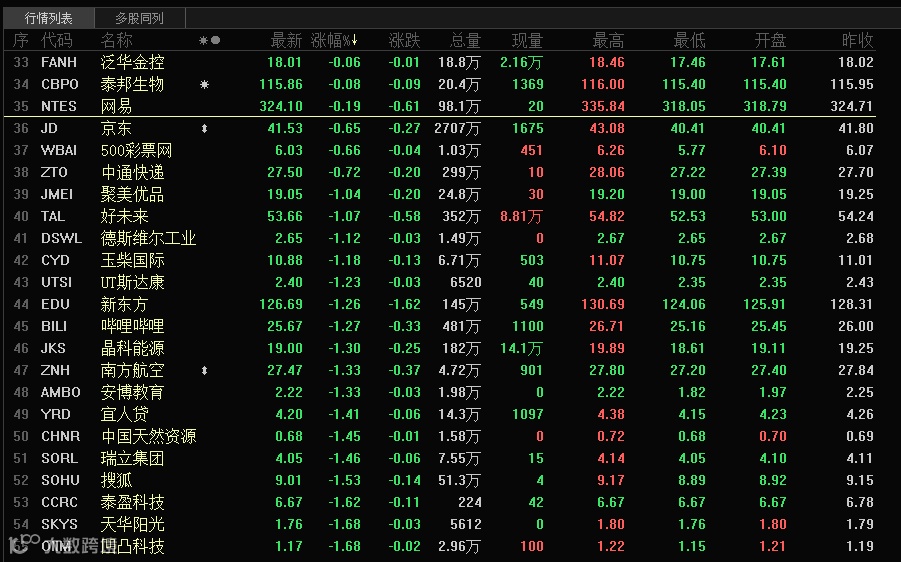Select stock code FANH
Viewport: 901px width, 562px height.
pos(59,62)
